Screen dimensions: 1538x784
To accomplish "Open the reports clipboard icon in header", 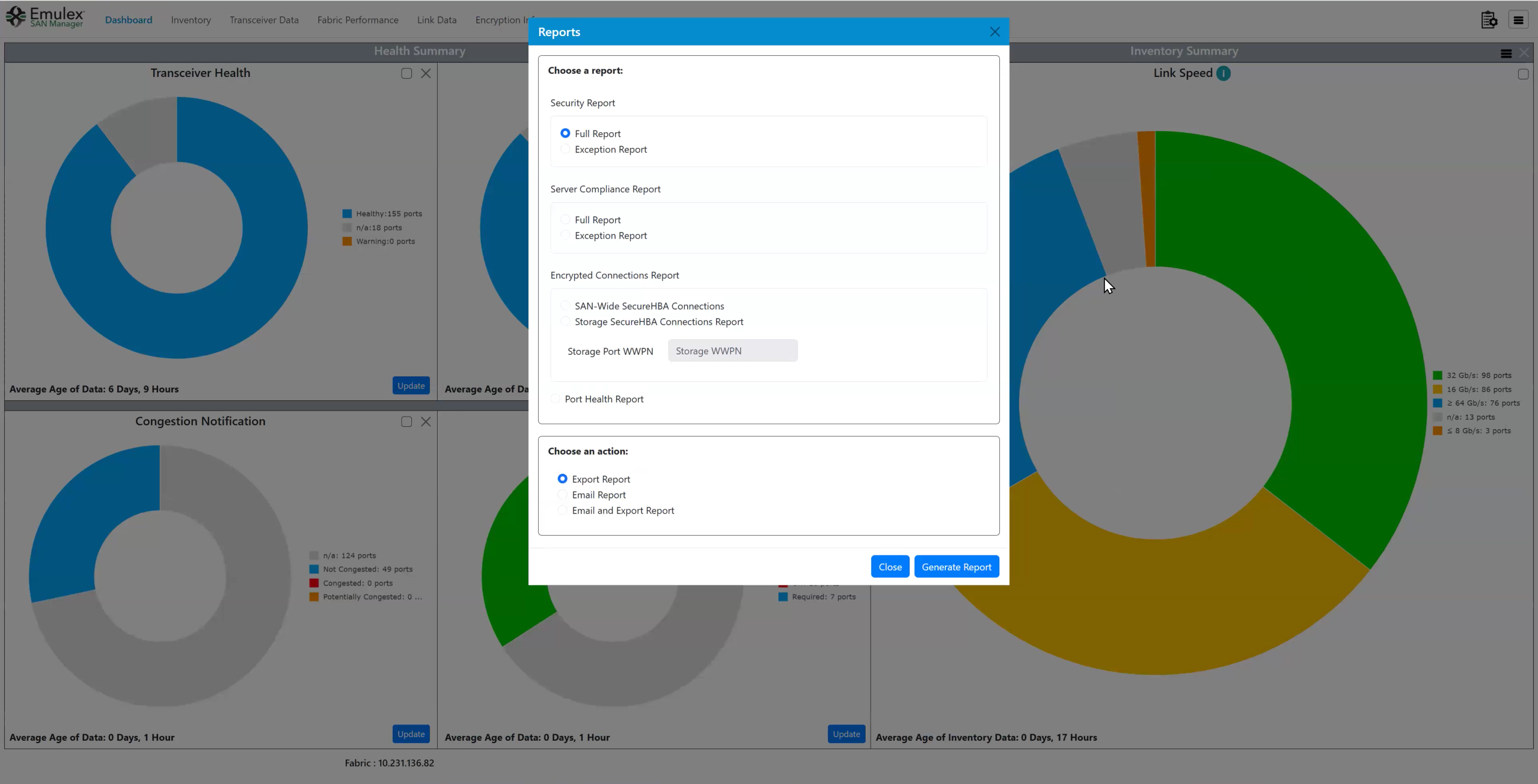I will click(1489, 20).
